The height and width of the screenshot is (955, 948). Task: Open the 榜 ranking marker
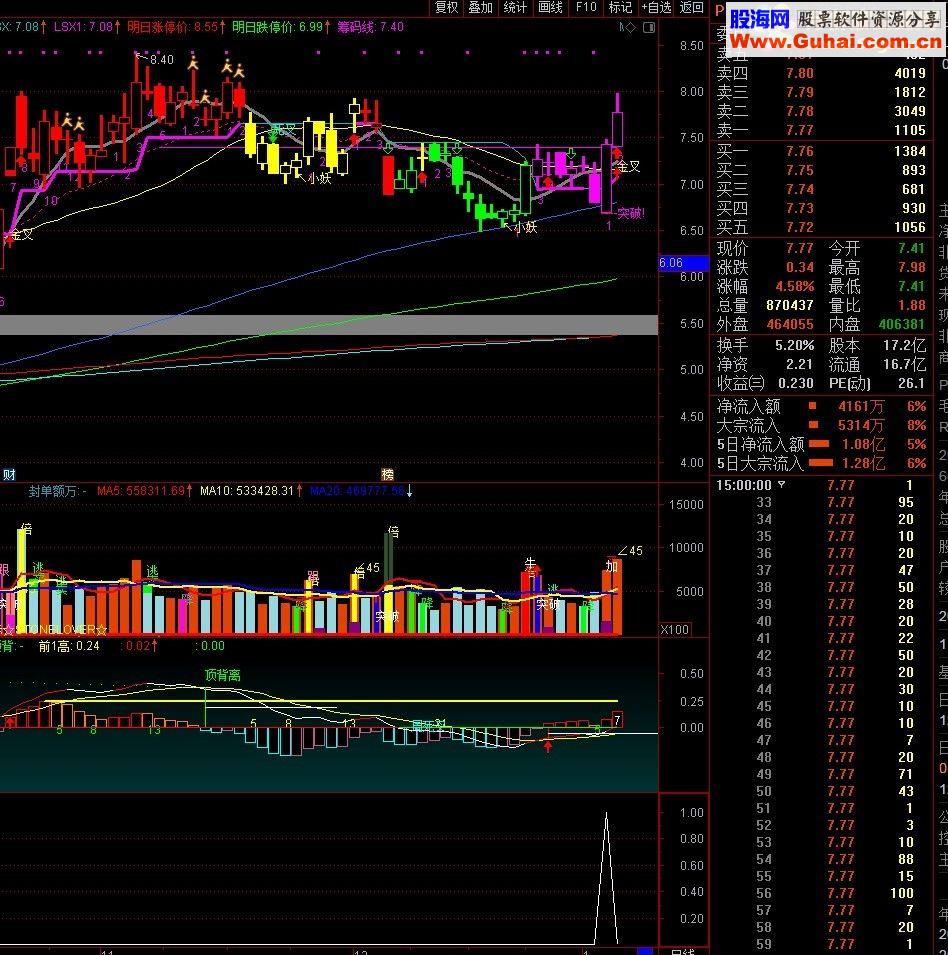pyautogui.click(x=387, y=474)
